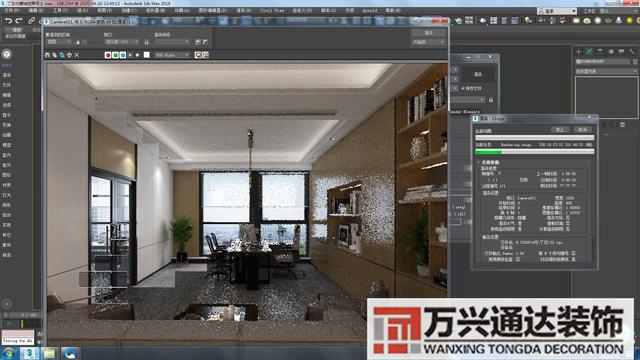Viewport: 640px width, 360px height.
Task: Click the teapot Render Setup toolbar icon
Action: (483, 20)
